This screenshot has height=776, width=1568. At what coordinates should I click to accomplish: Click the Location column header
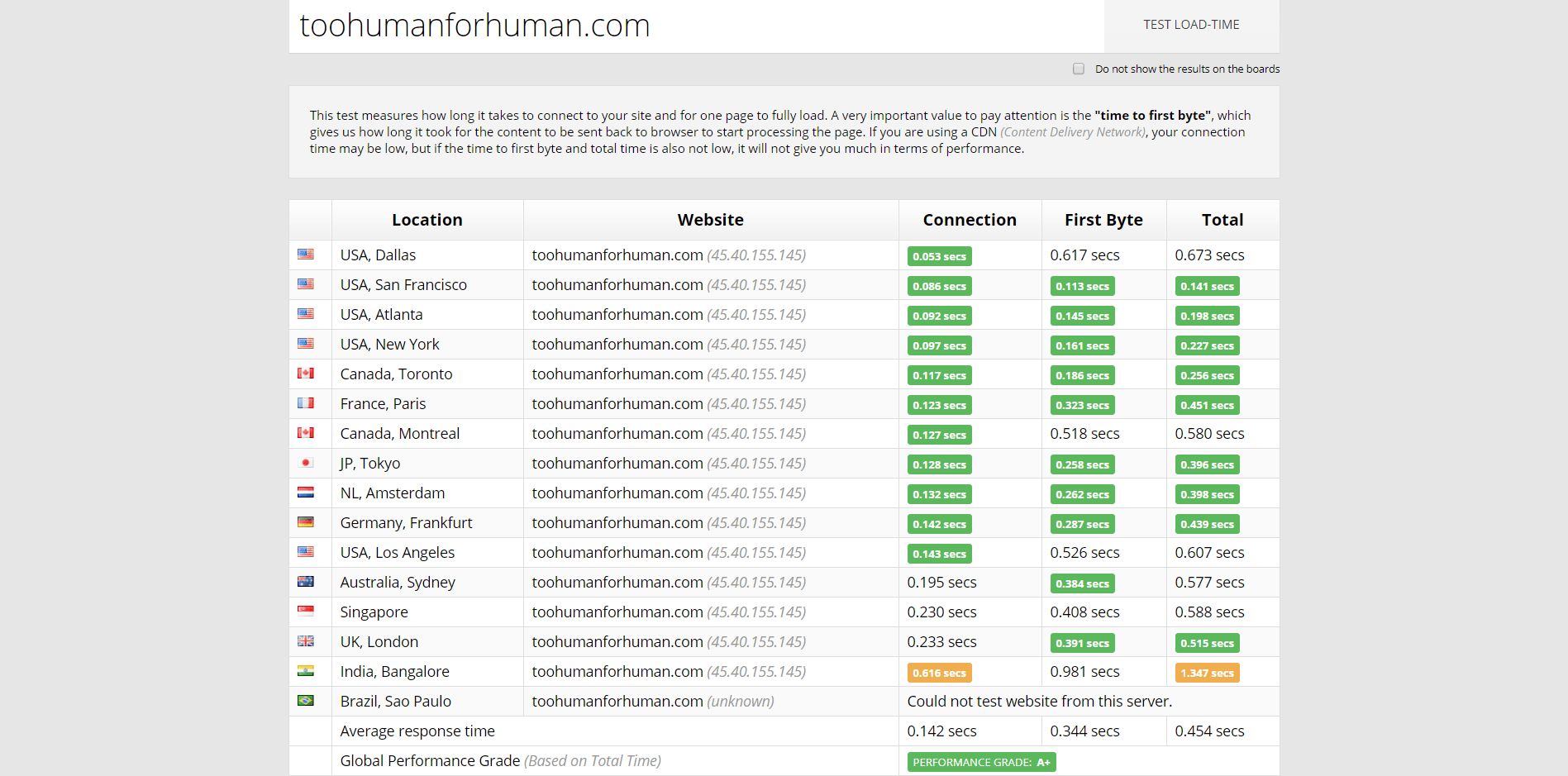click(427, 220)
